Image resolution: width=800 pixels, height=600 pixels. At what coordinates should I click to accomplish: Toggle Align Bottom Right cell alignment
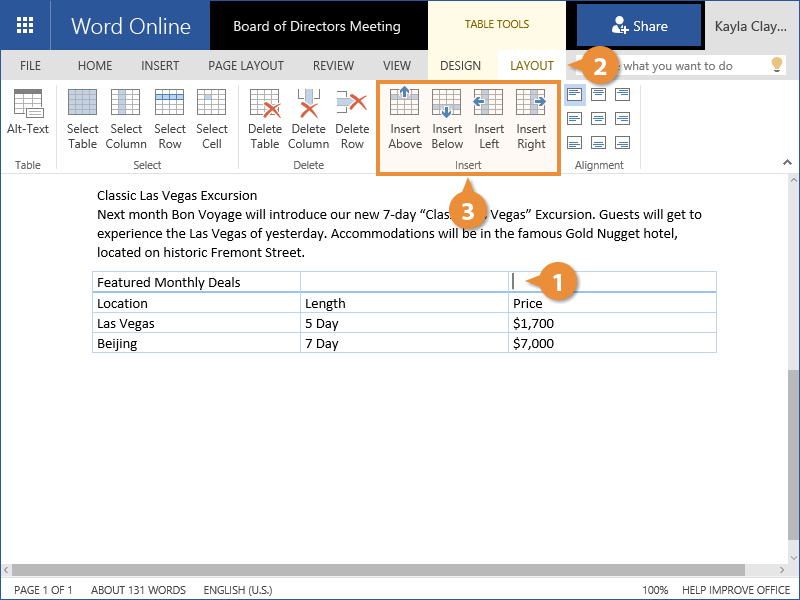(x=623, y=143)
